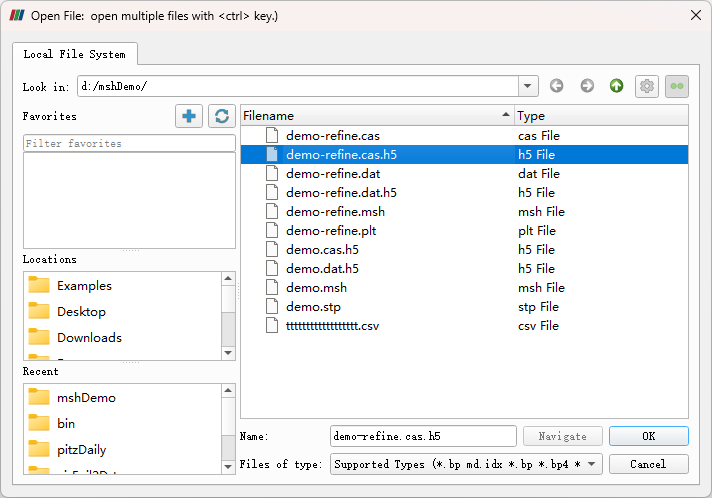Expand the Look in path dropdown
This screenshot has height=498, width=712.
(x=529, y=86)
